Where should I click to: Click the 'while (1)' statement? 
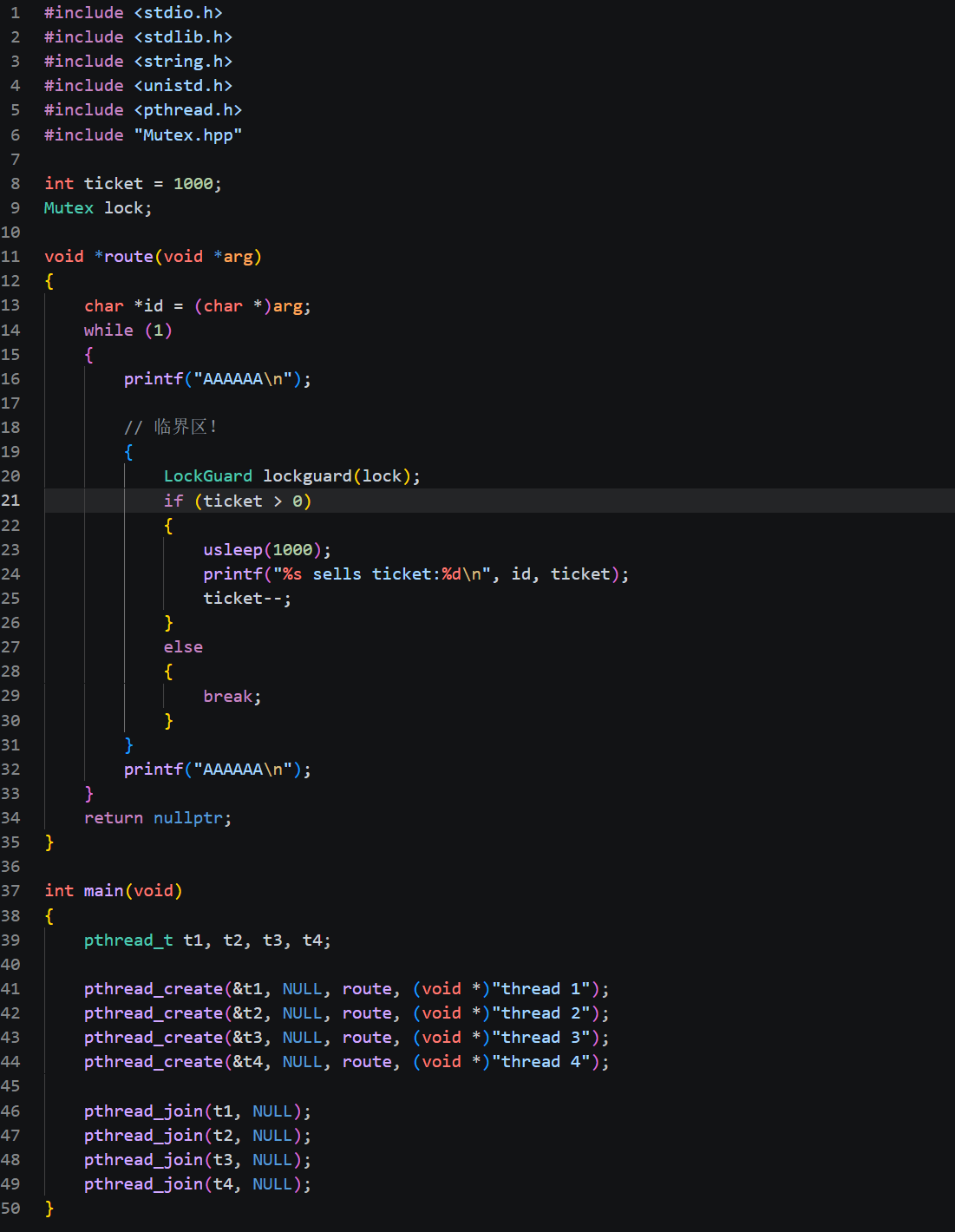click(x=128, y=331)
